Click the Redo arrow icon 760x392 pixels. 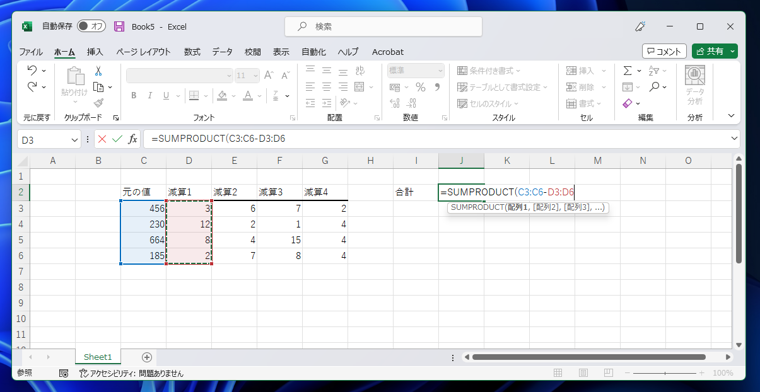point(32,87)
